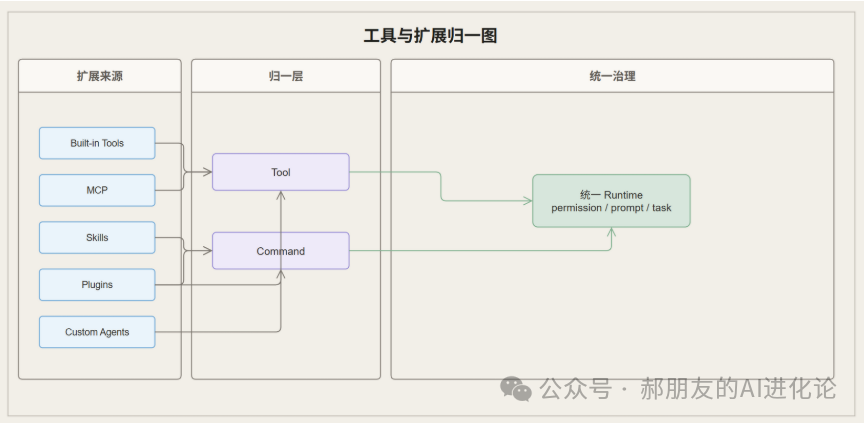The width and height of the screenshot is (864, 423).
Task: Click the 扩展来源 column header
Action: point(100,76)
